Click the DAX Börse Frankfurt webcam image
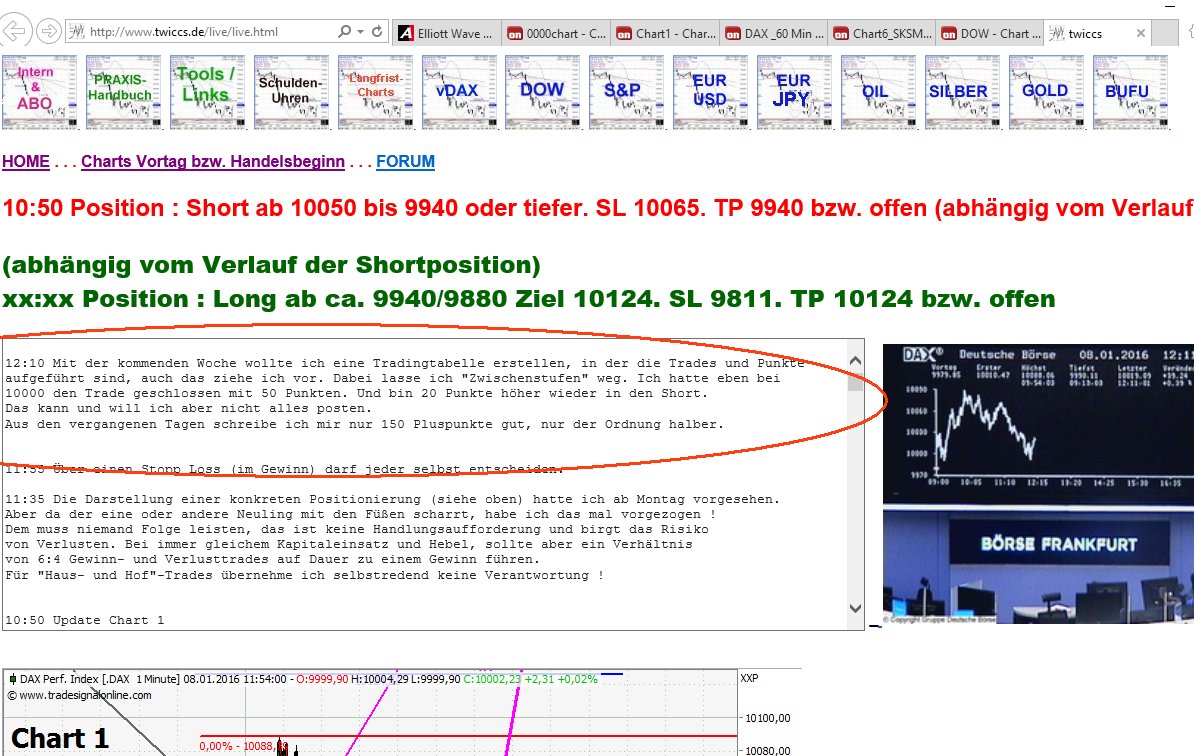 [x=1038, y=484]
